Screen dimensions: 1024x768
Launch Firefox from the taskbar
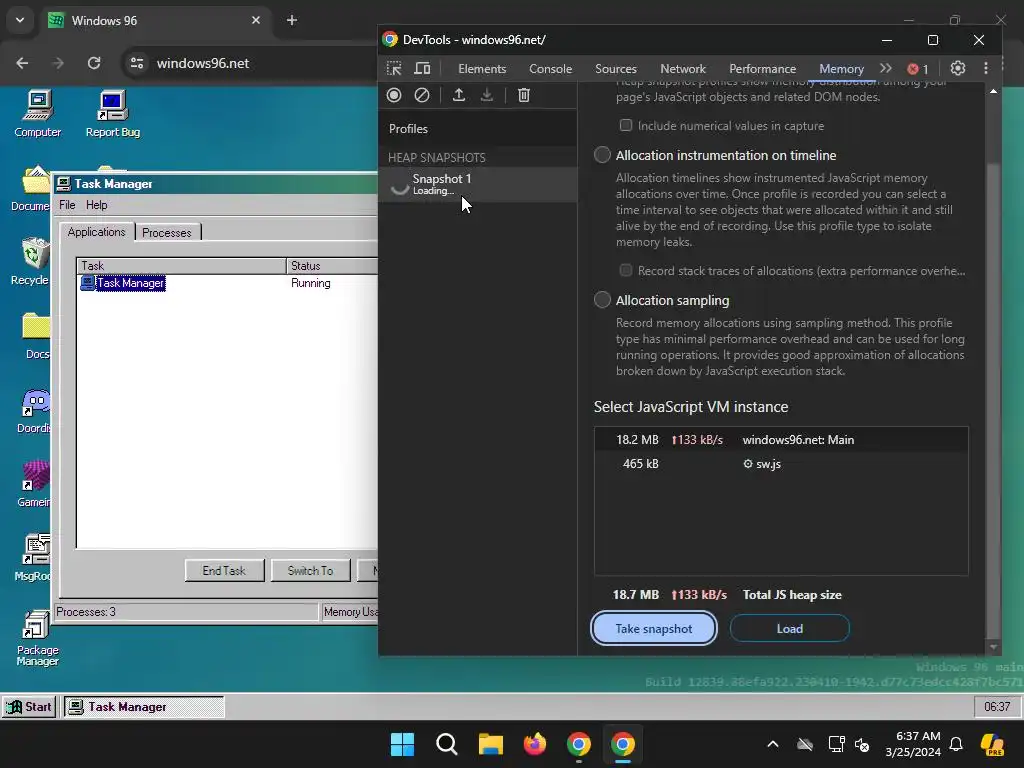(535, 744)
